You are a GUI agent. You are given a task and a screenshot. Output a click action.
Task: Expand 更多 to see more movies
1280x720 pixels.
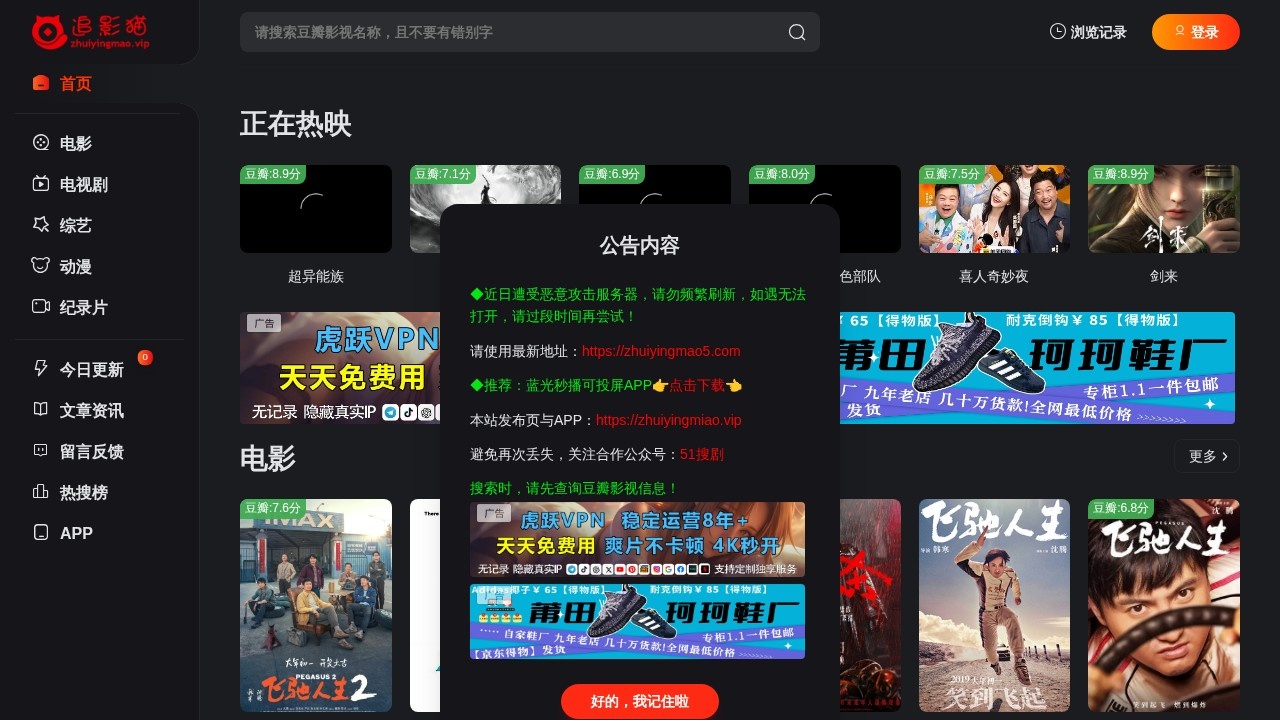(1205, 456)
